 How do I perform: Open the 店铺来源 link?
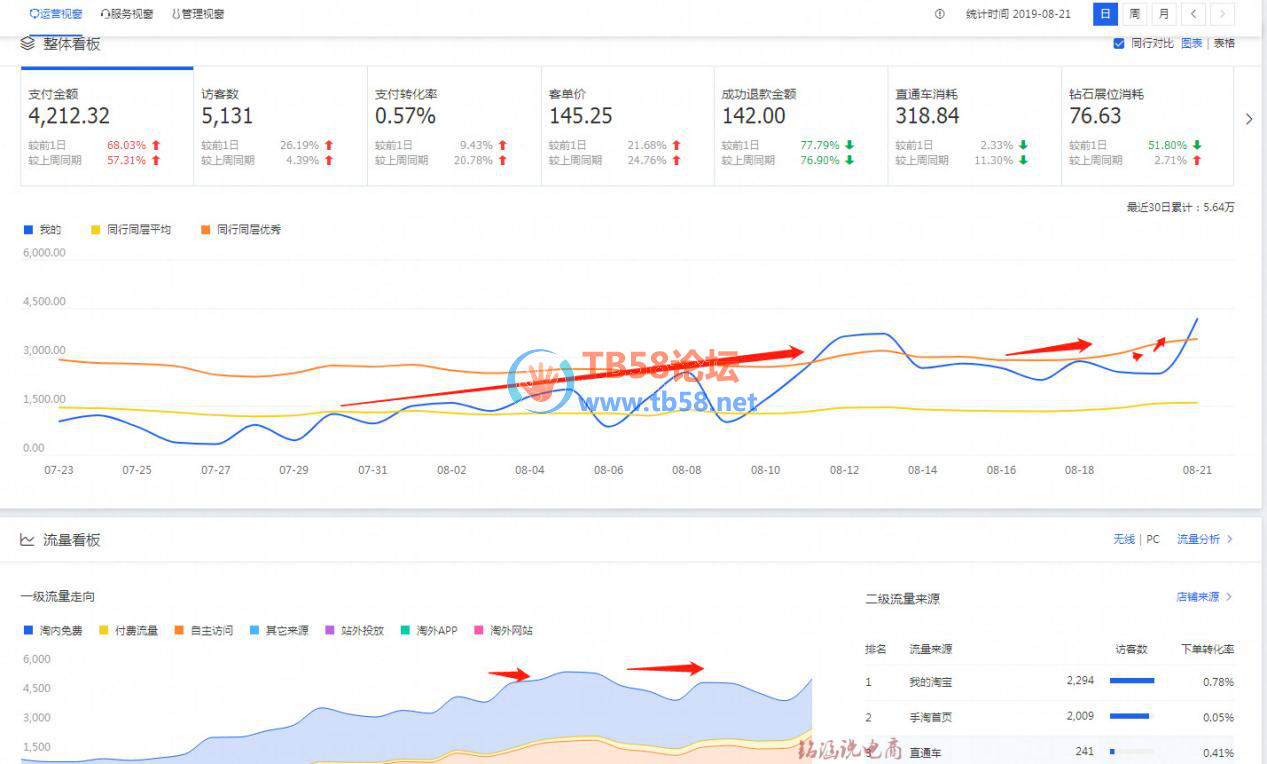[1205, 597]
